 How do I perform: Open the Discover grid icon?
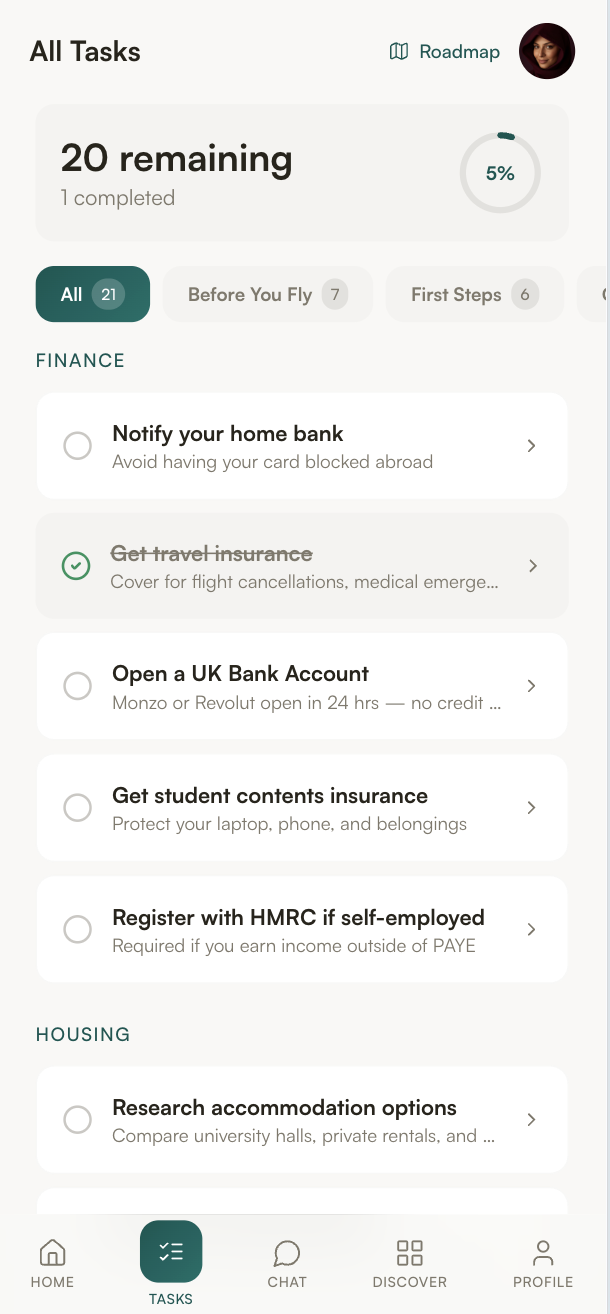point(410,1252)
